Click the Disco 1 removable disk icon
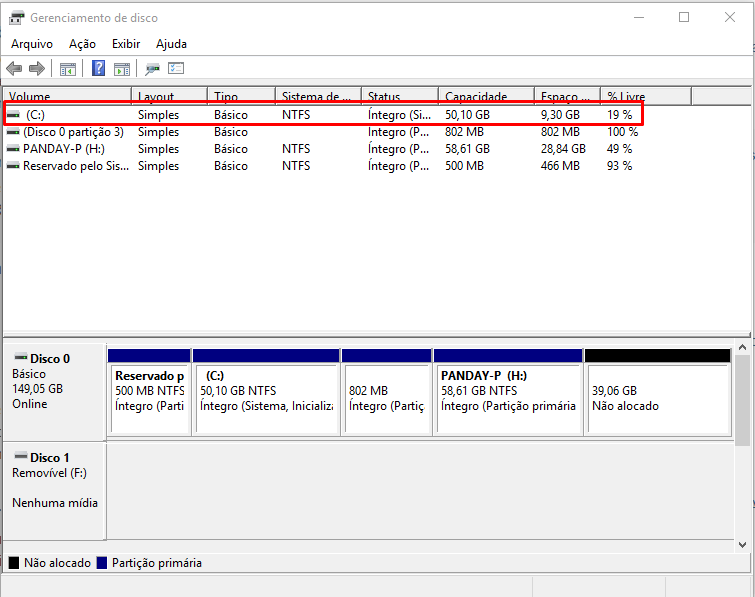755x597 pixels. 20,457
